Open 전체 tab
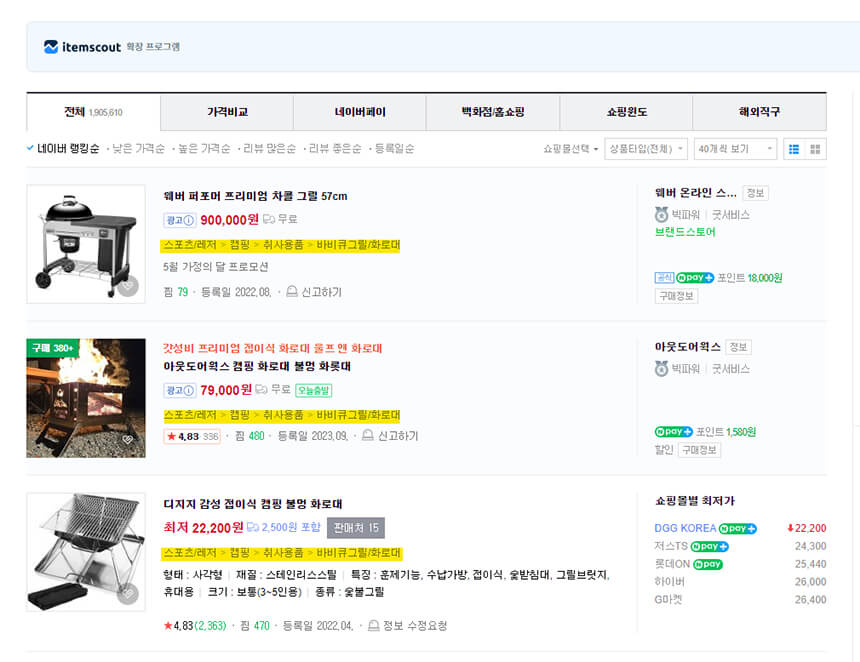This screenshot has width=860, height=662. pos(93,112)
